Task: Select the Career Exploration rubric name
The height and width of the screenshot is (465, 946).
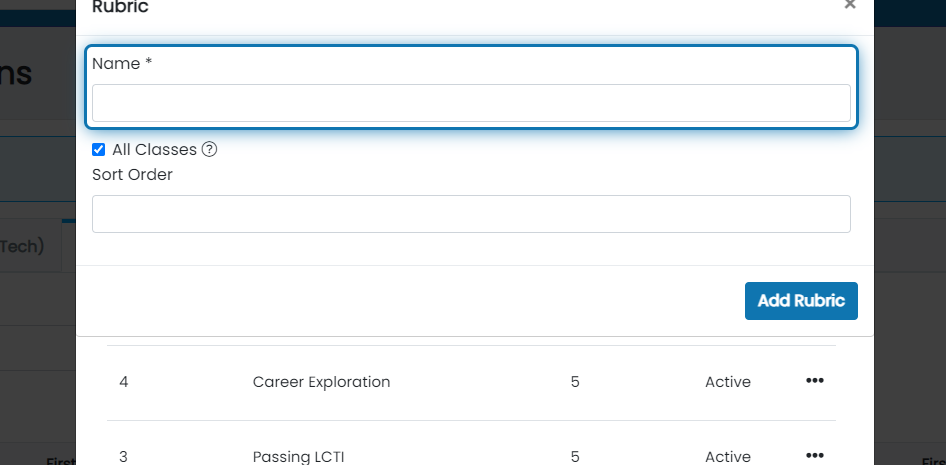Action: coord(322,382)
